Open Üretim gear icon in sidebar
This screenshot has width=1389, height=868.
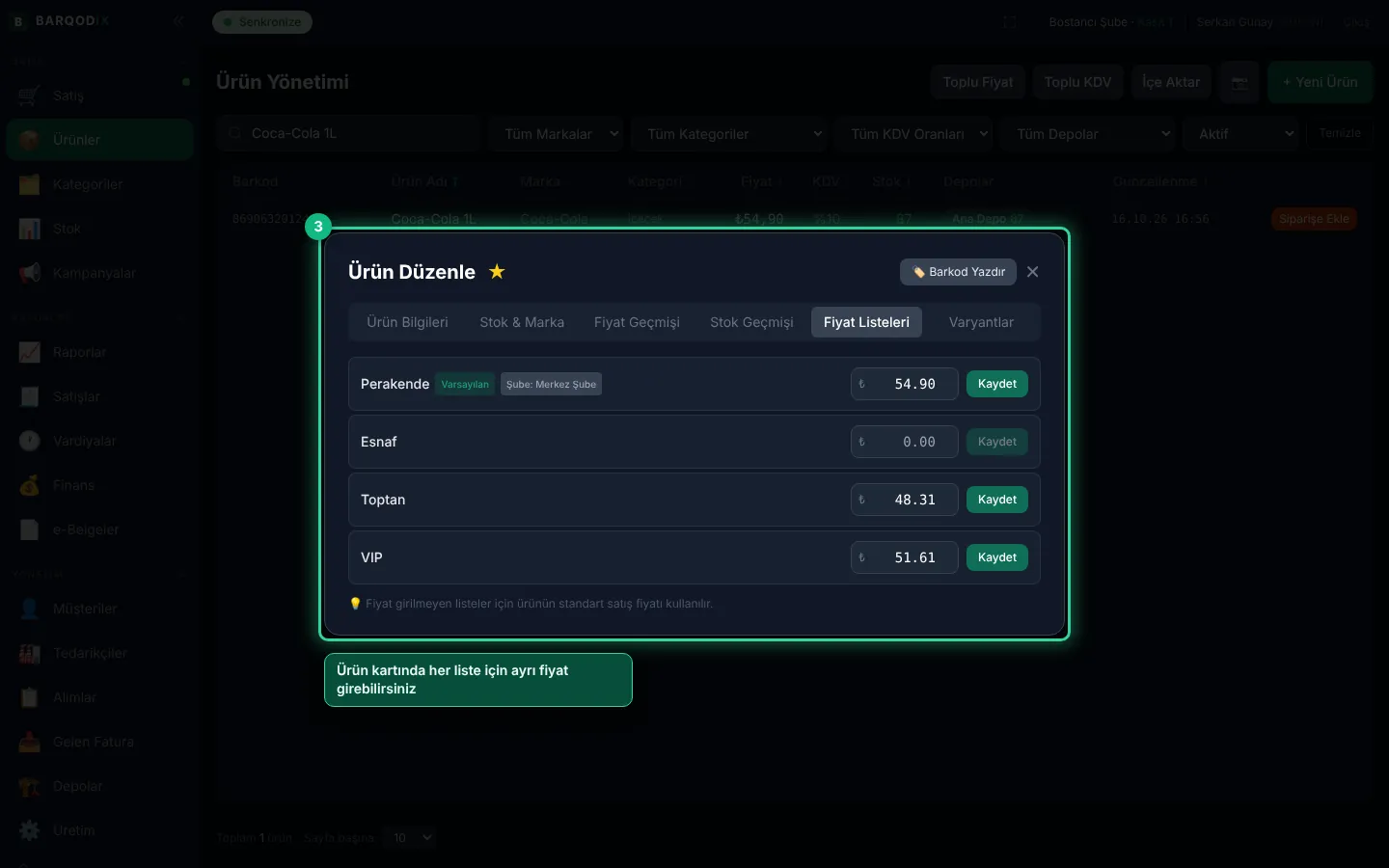30,830
